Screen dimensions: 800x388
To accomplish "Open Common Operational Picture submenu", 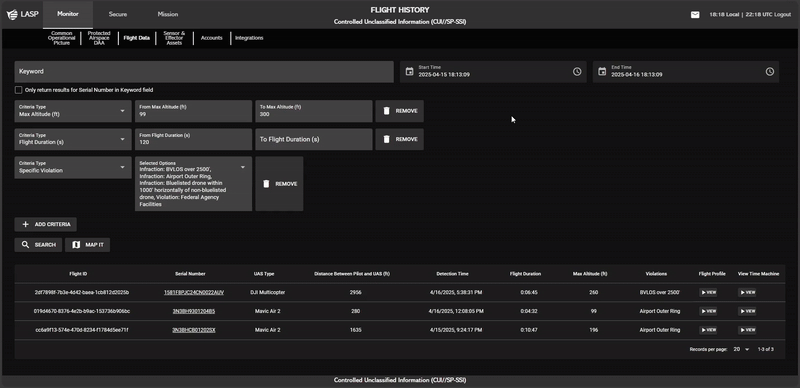I will (x=62, y=38).
